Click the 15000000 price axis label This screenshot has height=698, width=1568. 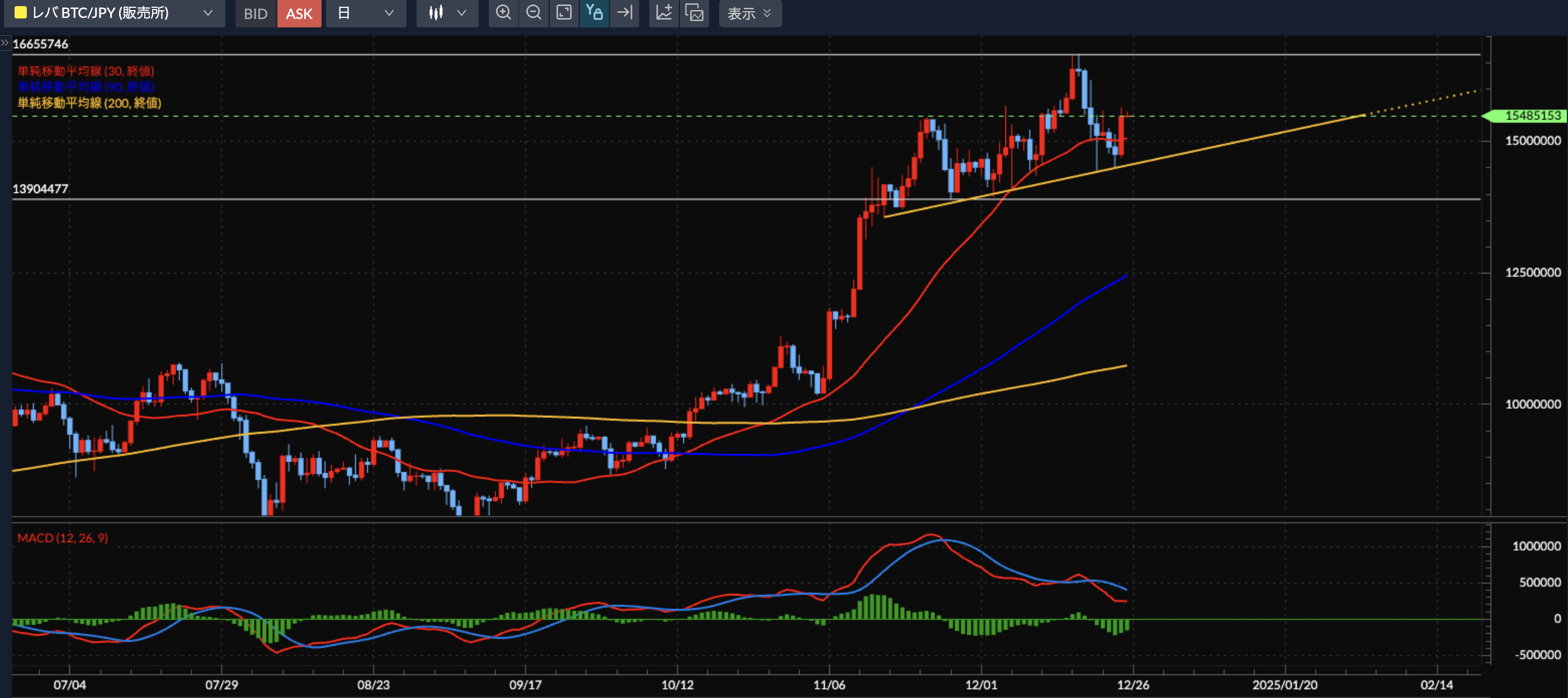(x=1533, y=140)
